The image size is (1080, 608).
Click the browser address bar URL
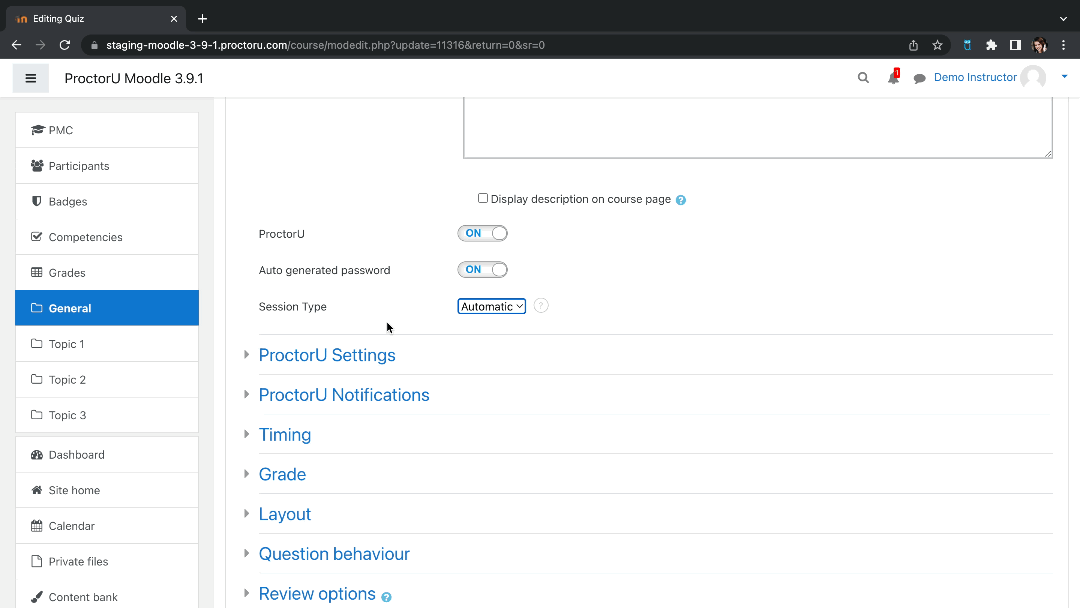coord(325,45)
